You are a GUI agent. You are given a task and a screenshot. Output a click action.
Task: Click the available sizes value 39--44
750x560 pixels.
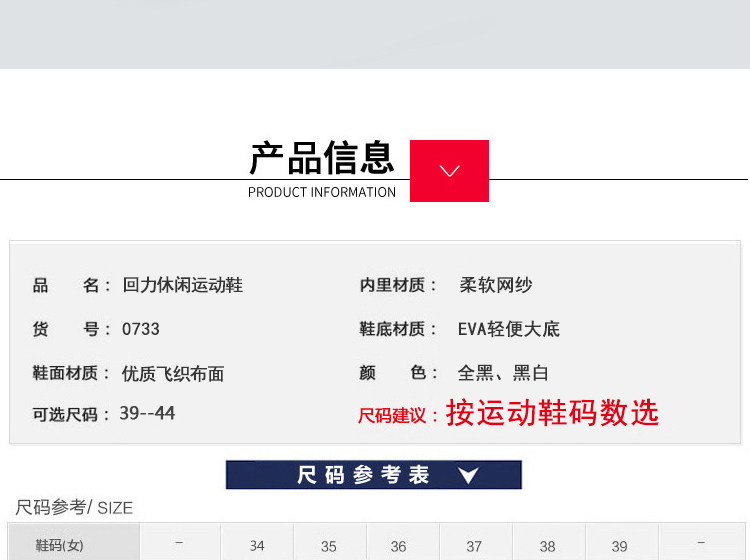pos(147,413)
